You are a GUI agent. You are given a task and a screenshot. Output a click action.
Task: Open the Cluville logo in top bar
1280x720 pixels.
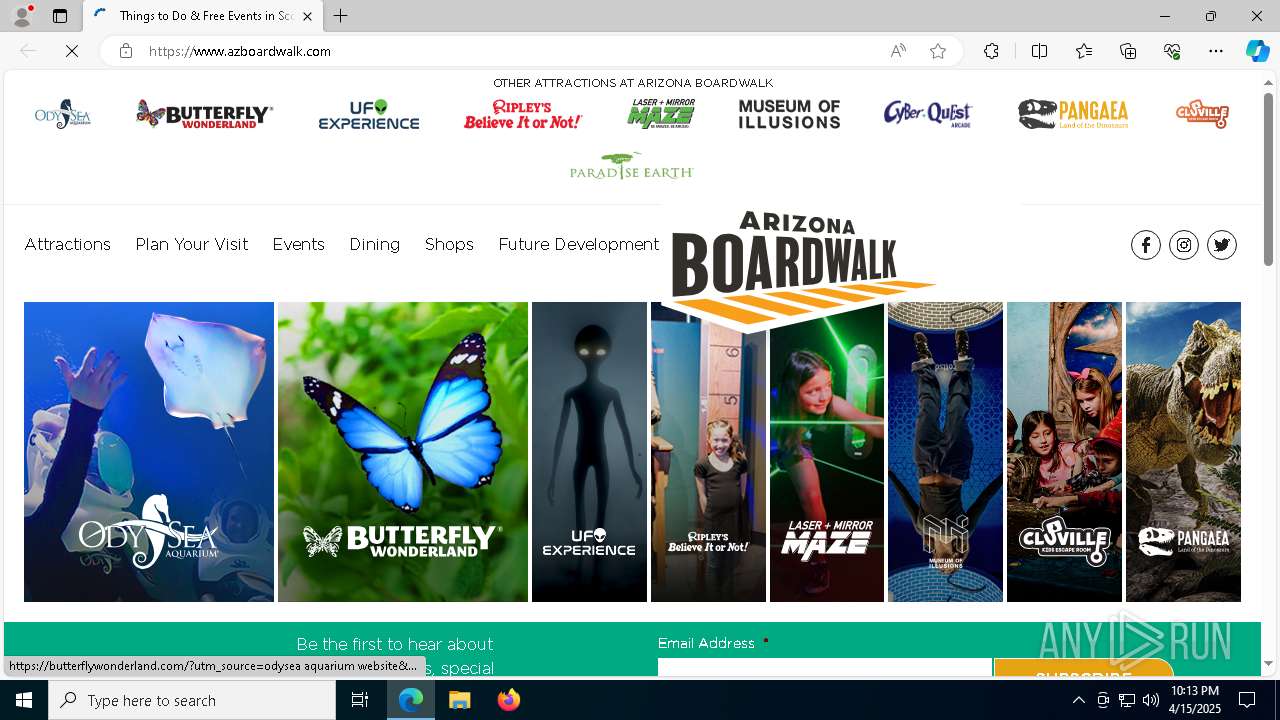click(1202, 114)
